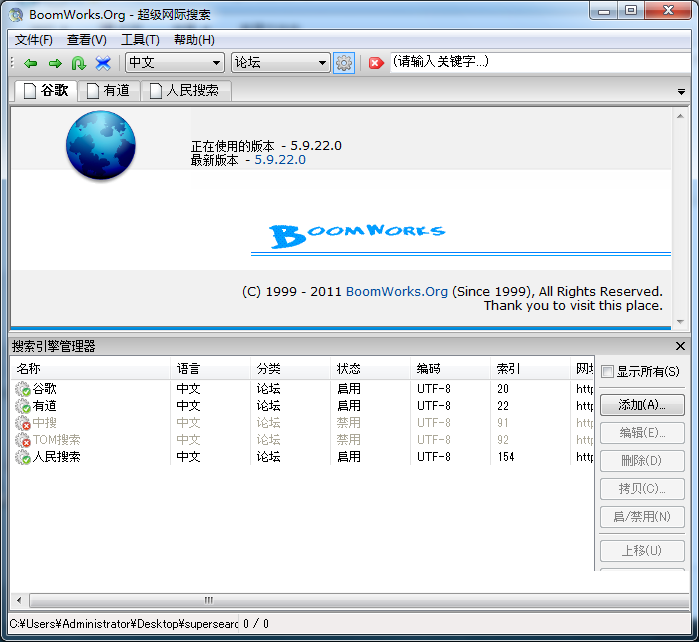Screen dimensions: 699x642
Task: Open the 帮助(H) menu
Action: tap(194, 40)
